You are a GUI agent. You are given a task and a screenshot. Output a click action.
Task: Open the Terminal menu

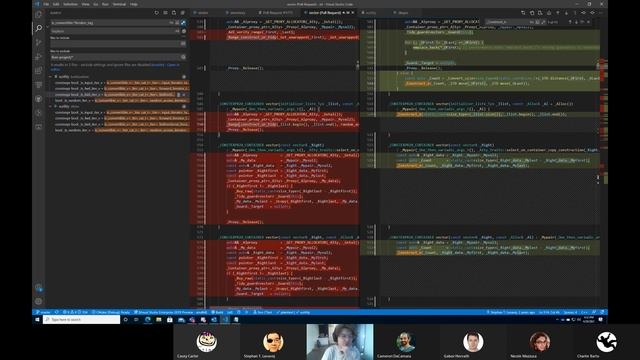[119, 4]
